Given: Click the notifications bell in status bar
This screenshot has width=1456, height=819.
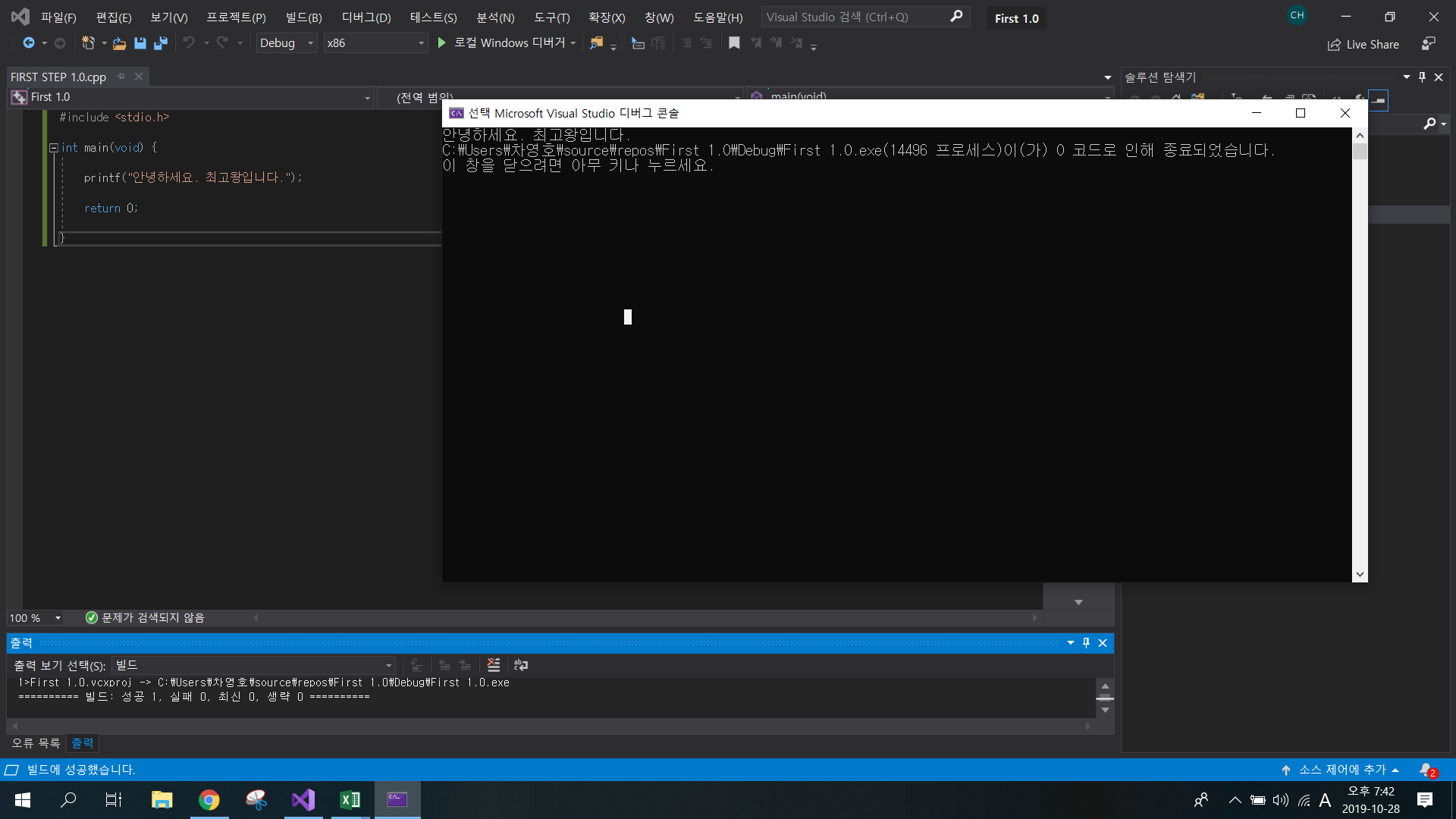Looking at the screenshot, I should pos(1426,770).
